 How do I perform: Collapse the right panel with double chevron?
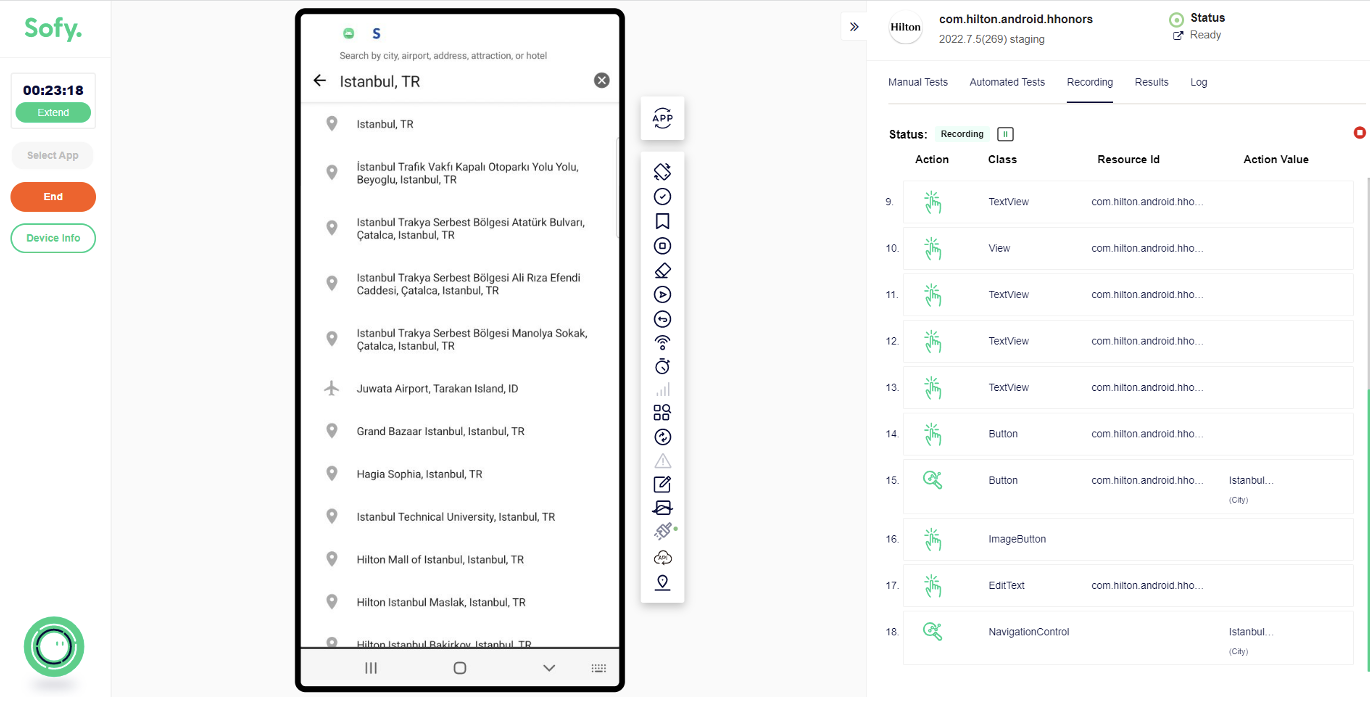854,27
